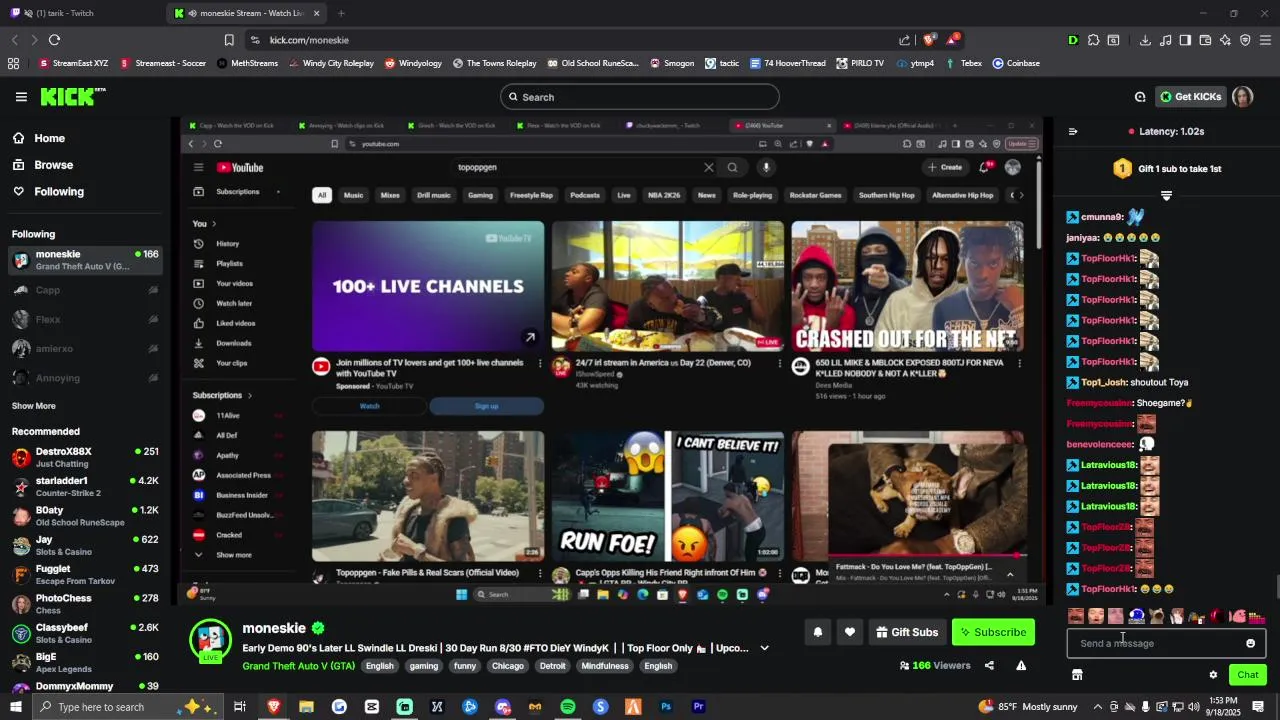The width and height of the screenshot is (1280, 720).
Task: Open the browser extensions puzzle icon
Action: (x=1093, y=40)
